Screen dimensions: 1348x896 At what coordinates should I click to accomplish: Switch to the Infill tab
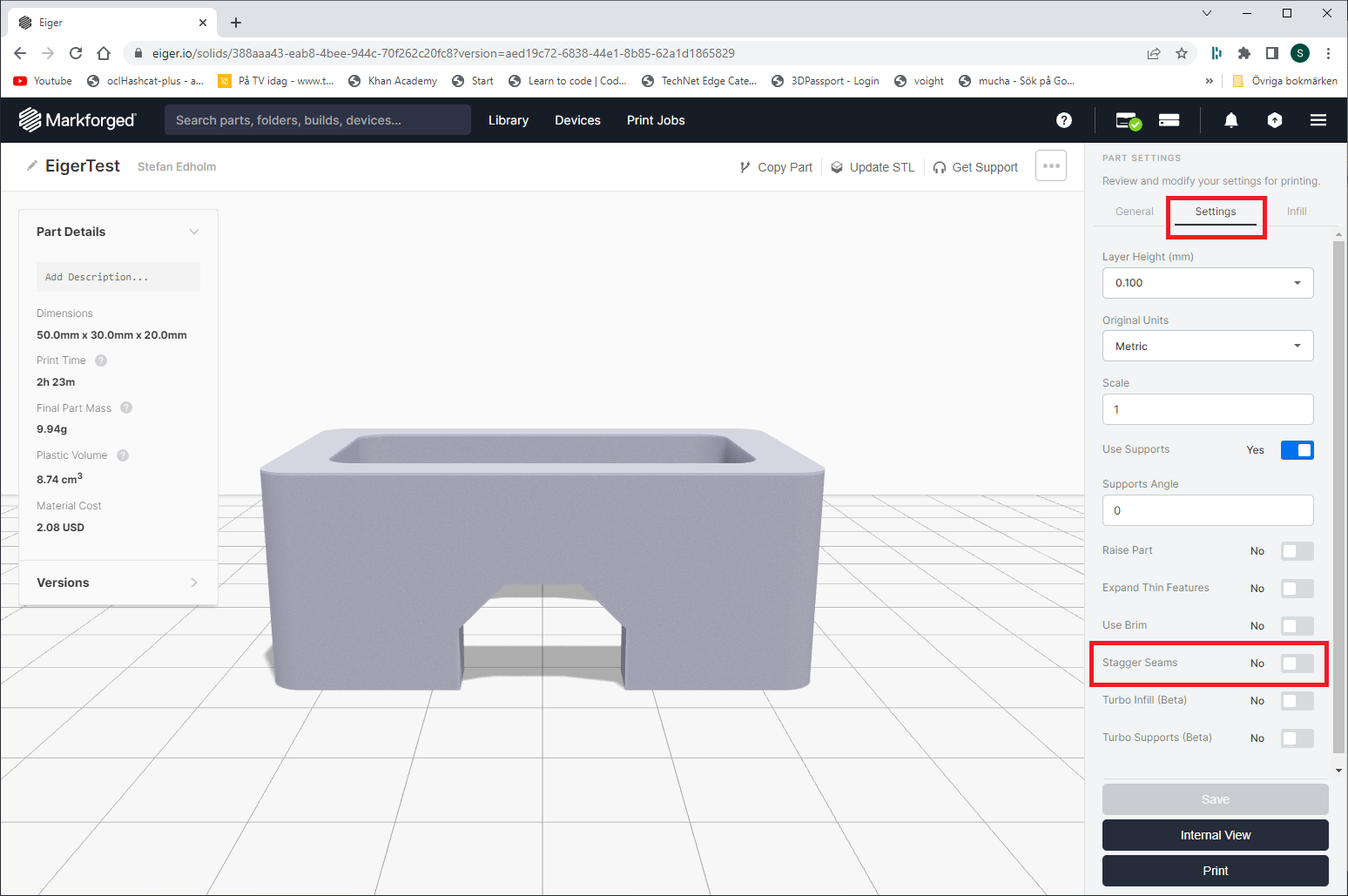coord(1296,212)
